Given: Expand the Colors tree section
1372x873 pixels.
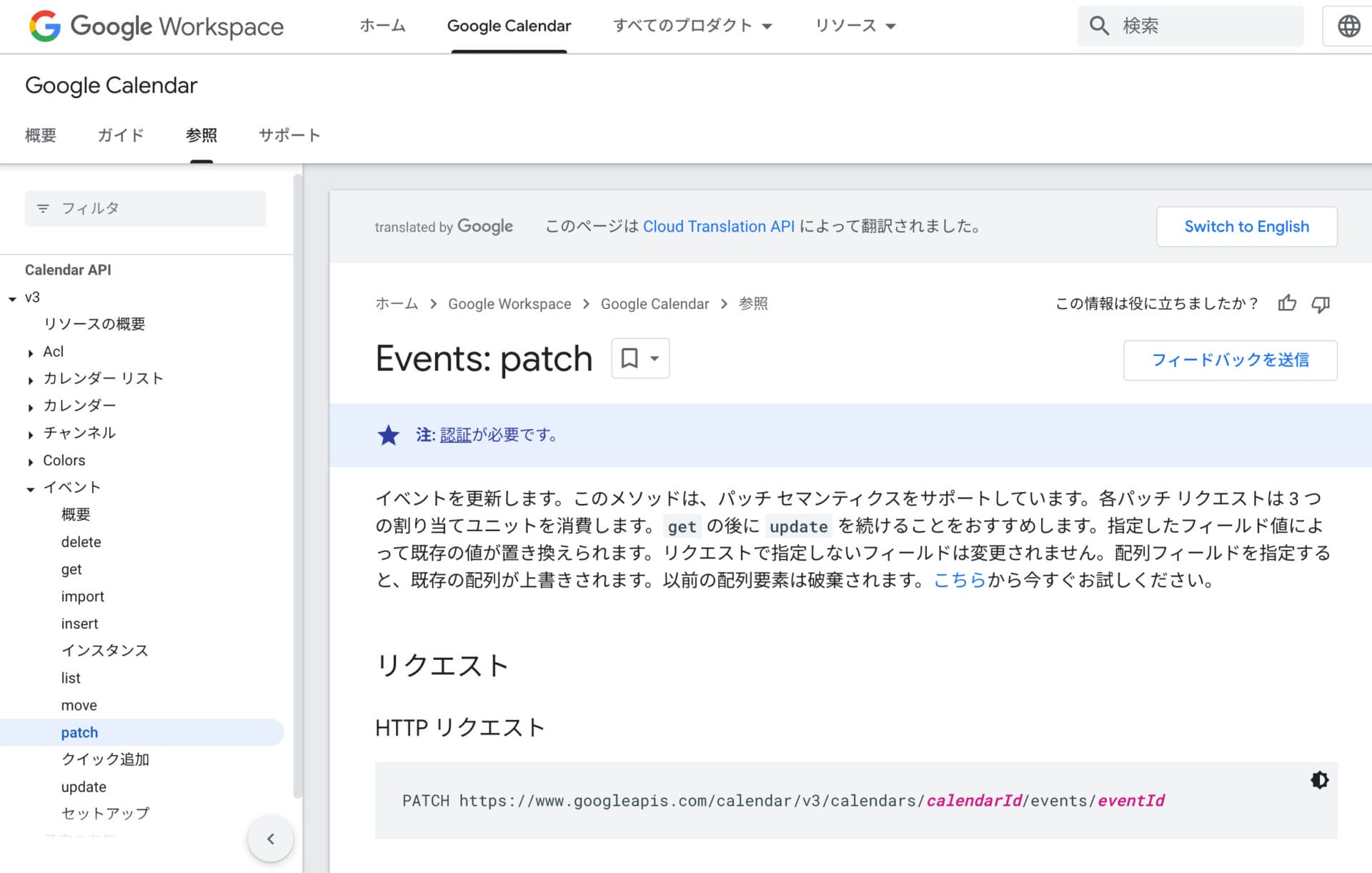Looking at the screenshot, I should (31, 462).
